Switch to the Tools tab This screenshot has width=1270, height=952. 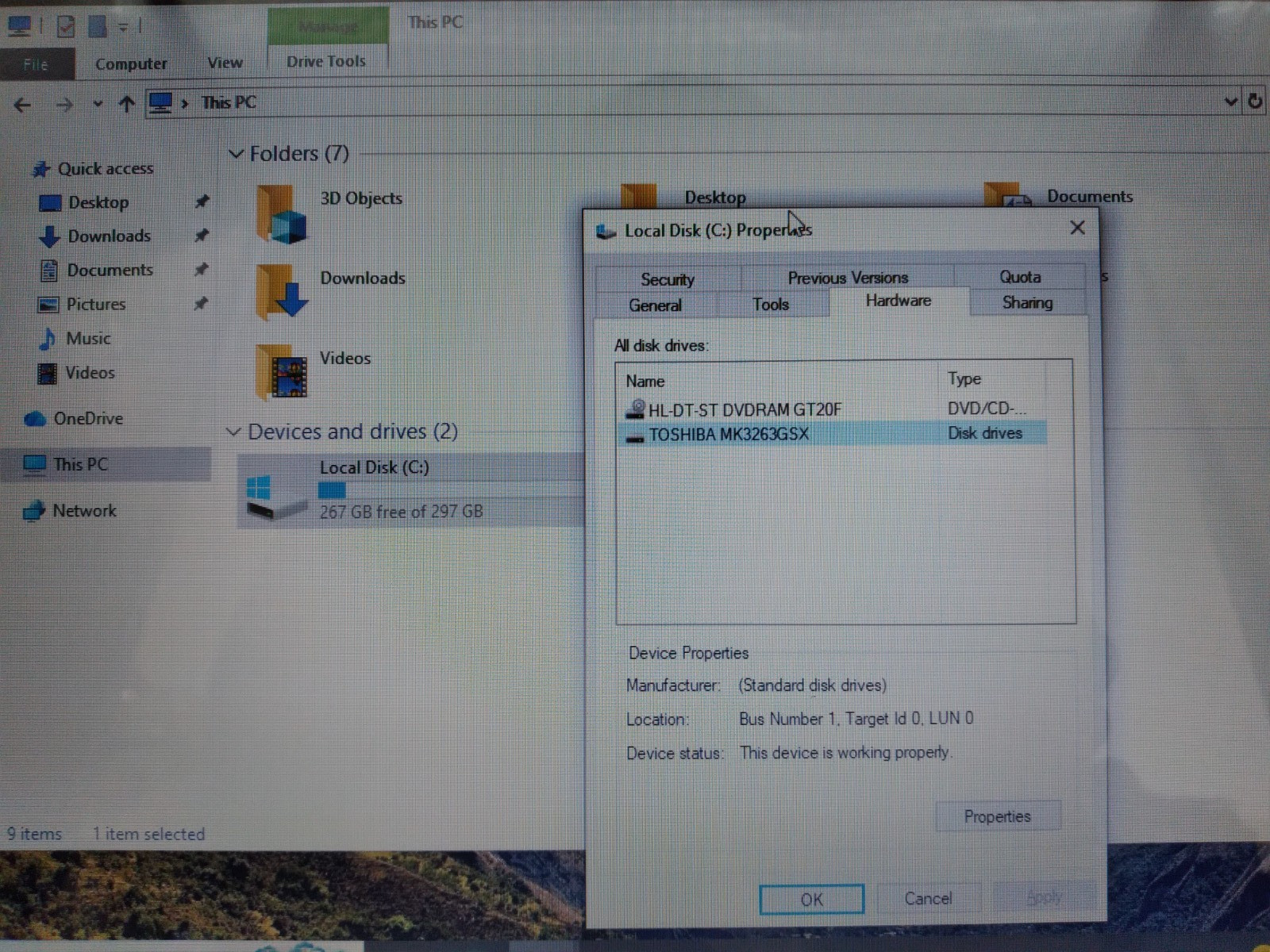771,305
